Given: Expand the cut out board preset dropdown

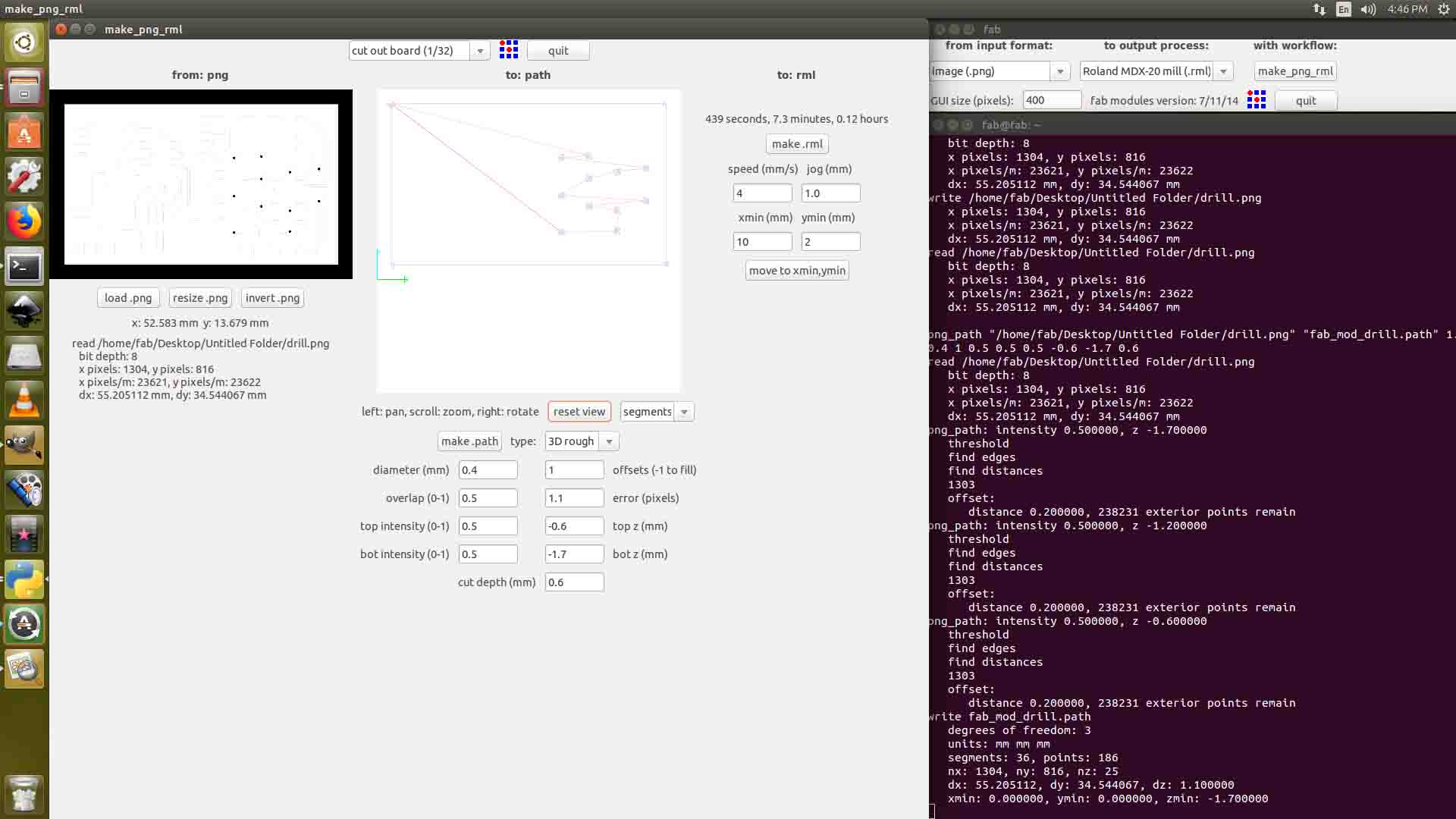Looking at the screenshot, I should pos(479,51).
